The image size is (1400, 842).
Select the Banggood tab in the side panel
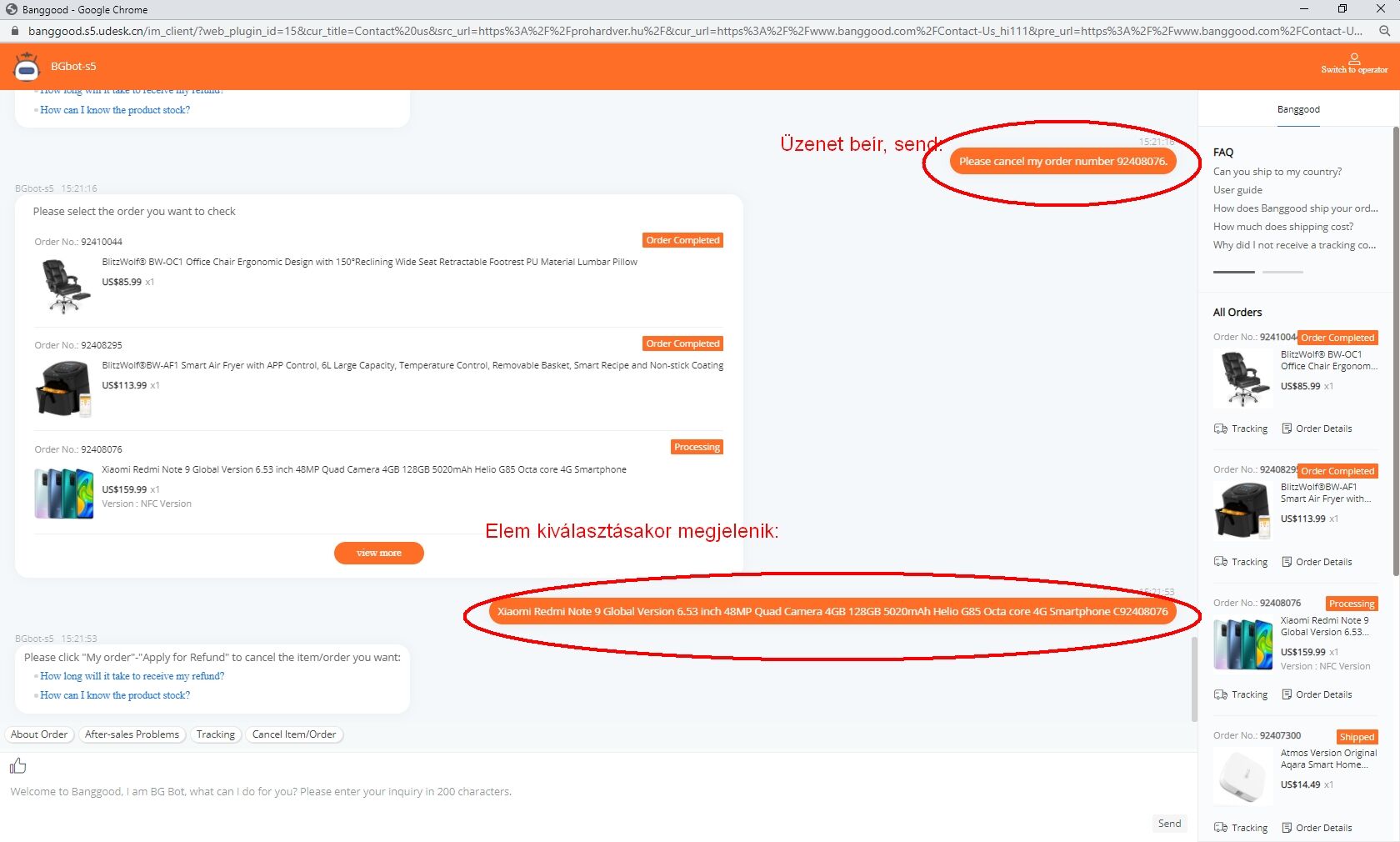click(1298, 110)
